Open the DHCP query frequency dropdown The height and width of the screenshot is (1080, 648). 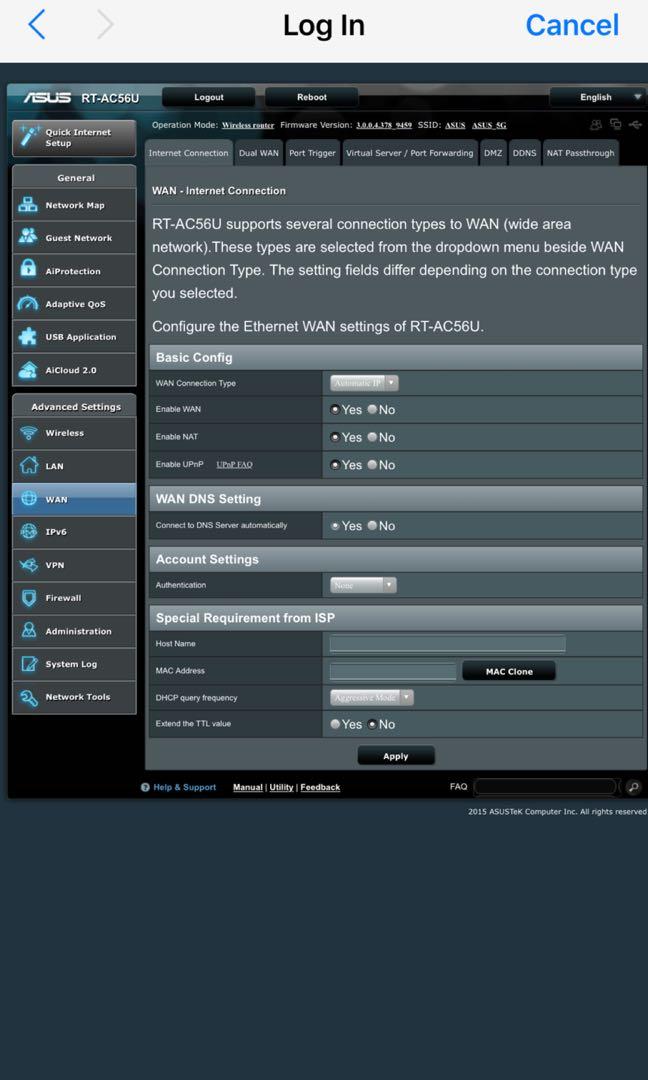[x=372, y=698]
